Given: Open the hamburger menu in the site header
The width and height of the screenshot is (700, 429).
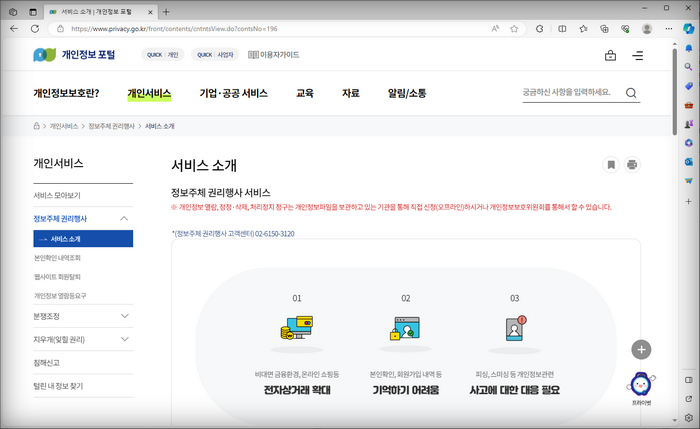Looking at the screenshot, I should (x=638, y=55).
